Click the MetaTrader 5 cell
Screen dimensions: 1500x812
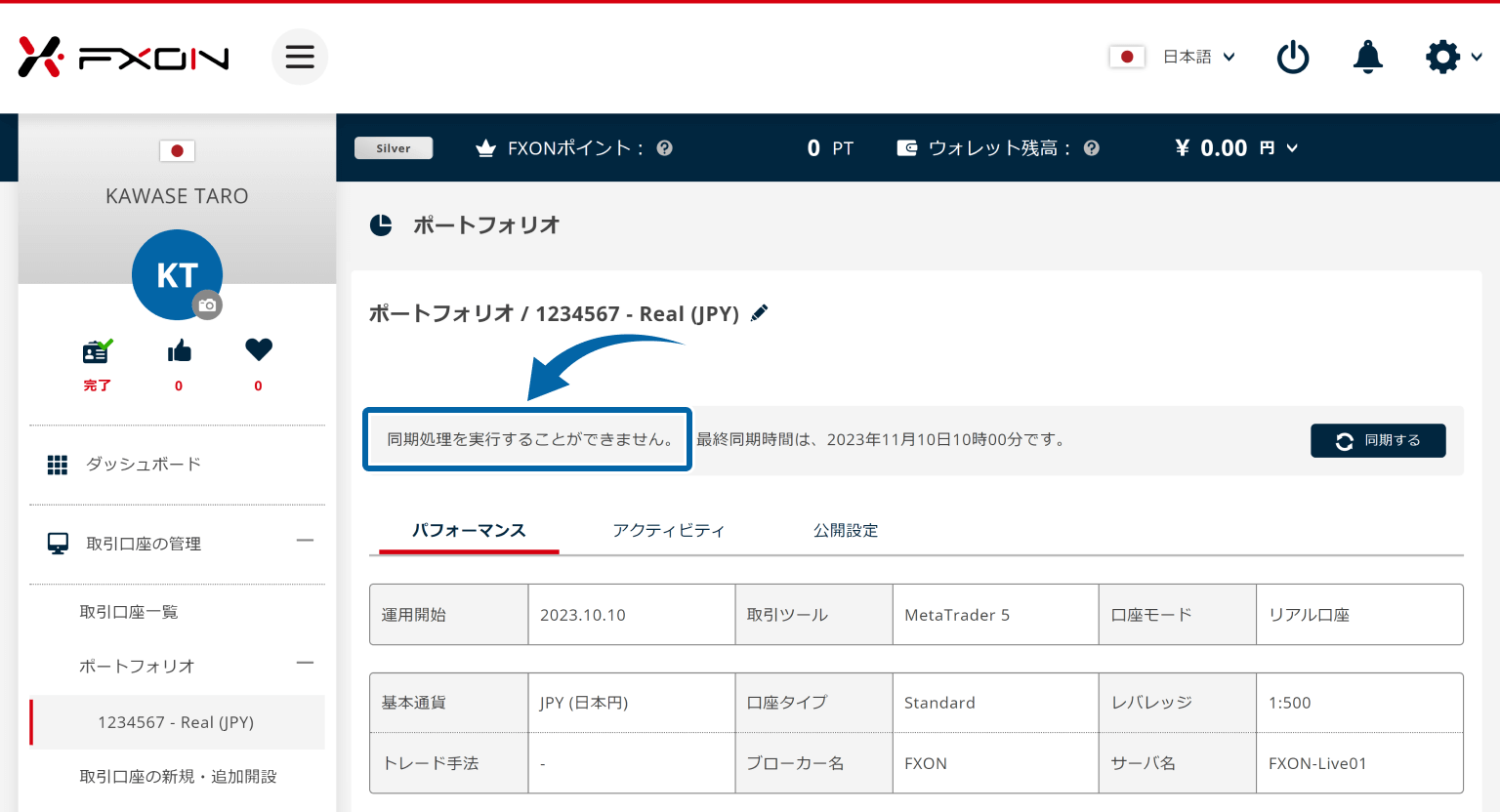pos(995,615)
